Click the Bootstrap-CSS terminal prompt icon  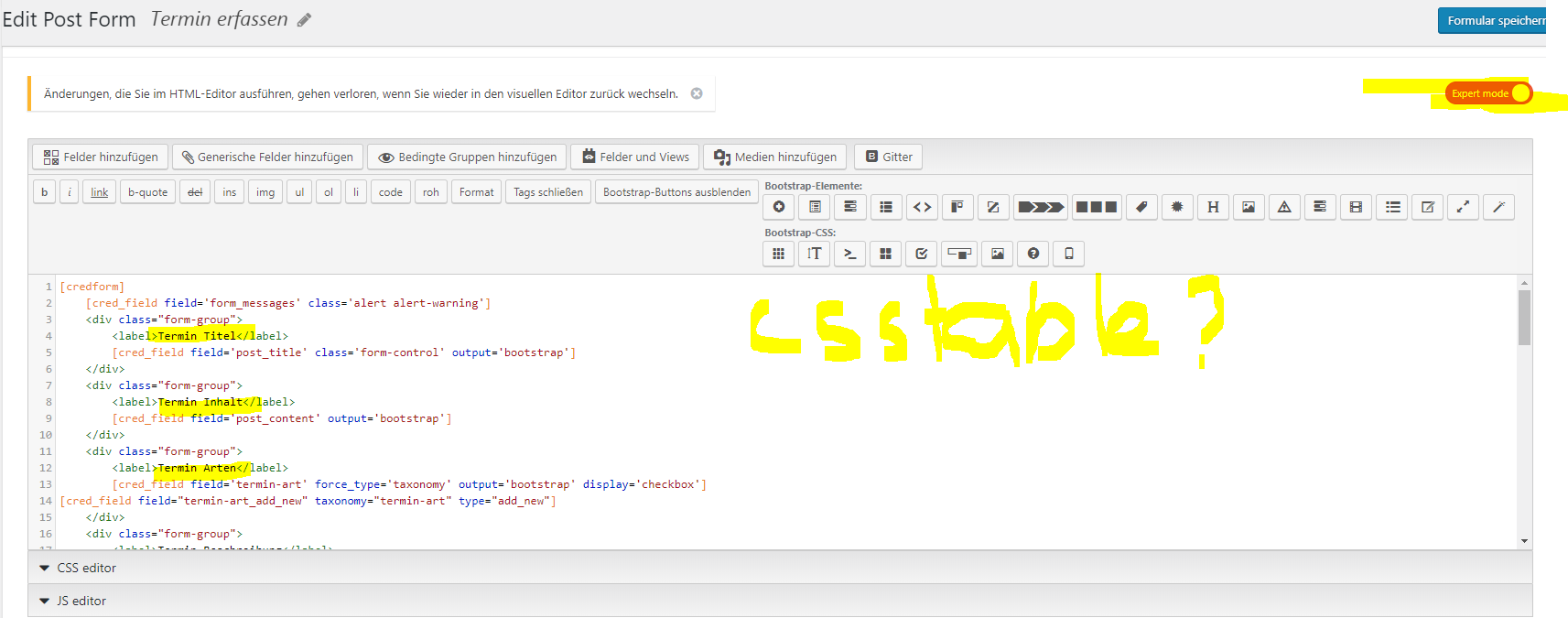coord(849,254)
